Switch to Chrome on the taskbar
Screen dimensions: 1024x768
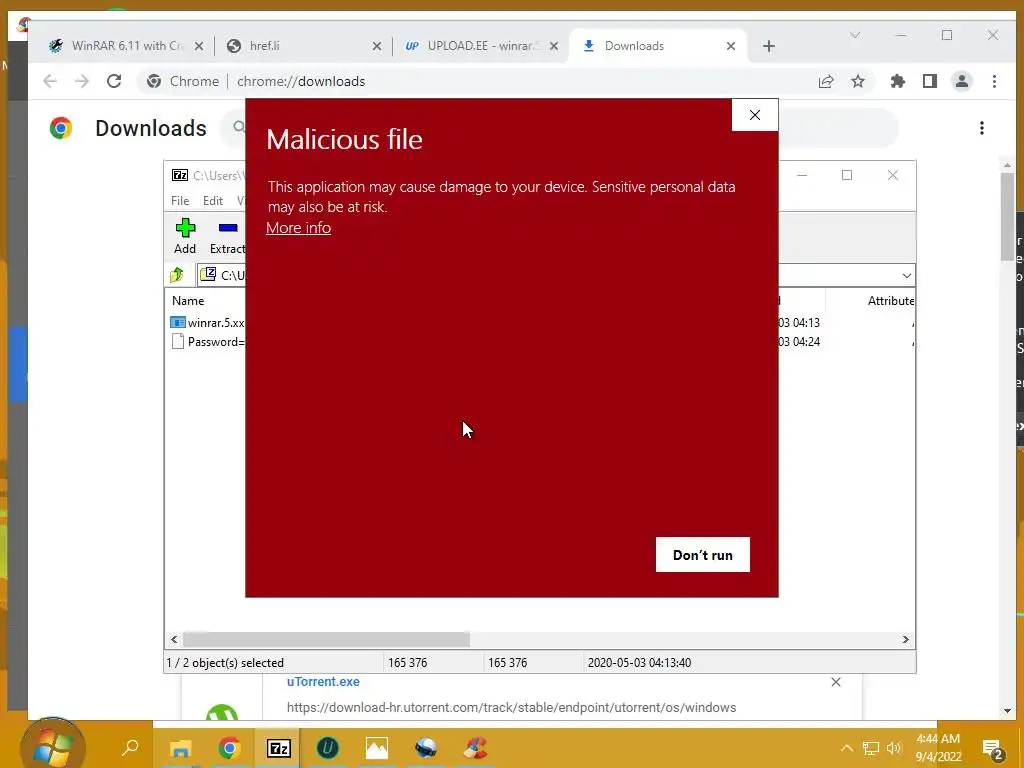click(229, 748)
